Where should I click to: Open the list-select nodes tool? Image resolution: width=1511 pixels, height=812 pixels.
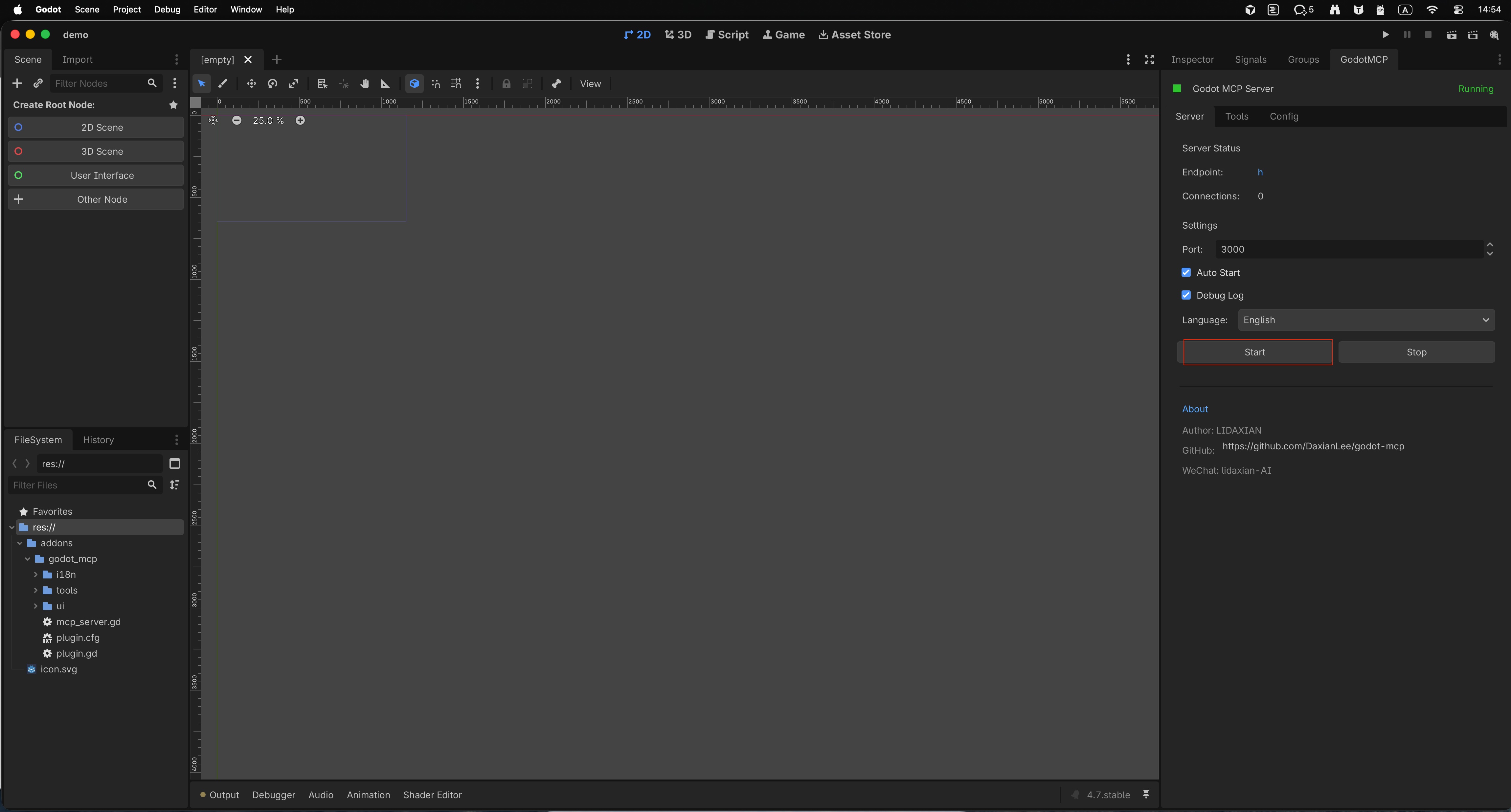(x=322, y=84)
